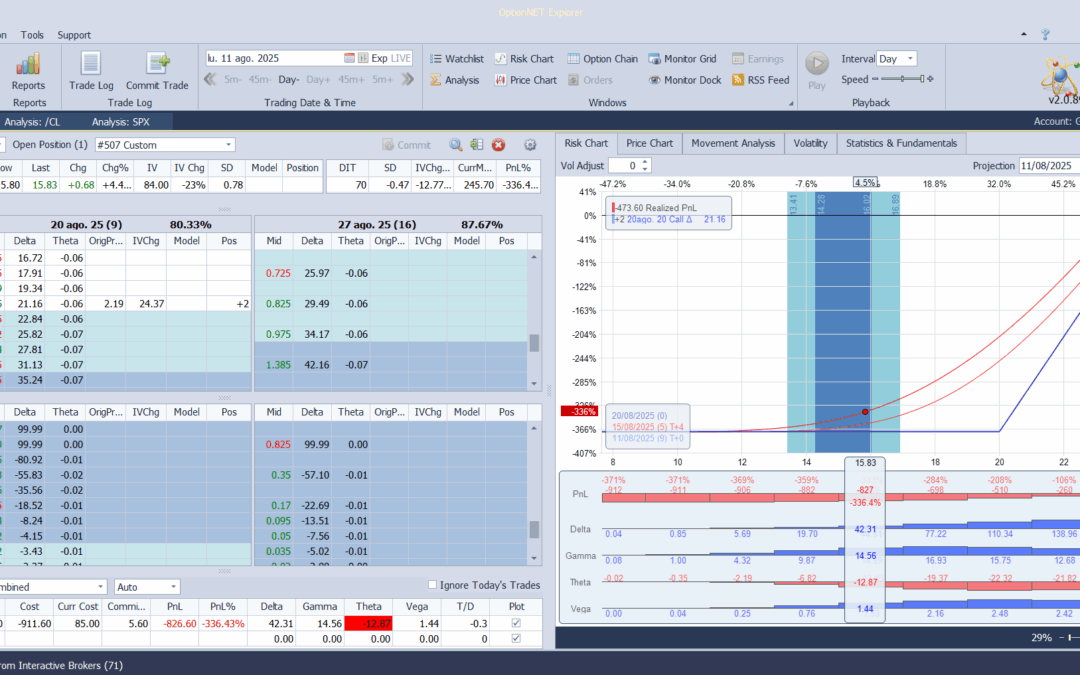The height and width of the screenshot is (675, 1080).
Task: Open the Trade Log button
Action: (x=91, y=72)
